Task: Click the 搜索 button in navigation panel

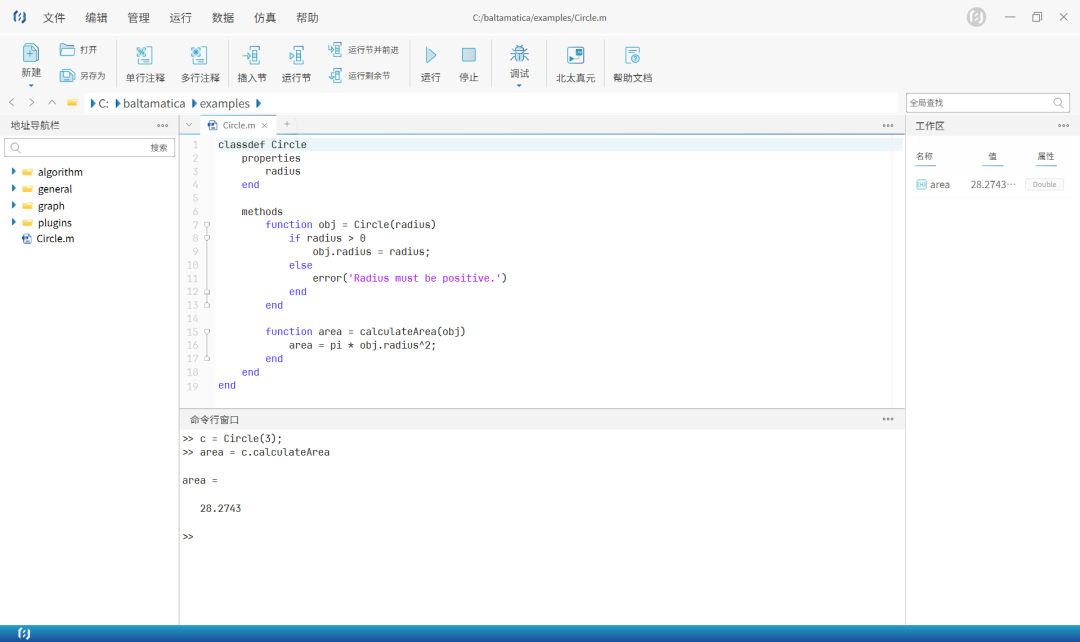Action: (x=159, y=148)
